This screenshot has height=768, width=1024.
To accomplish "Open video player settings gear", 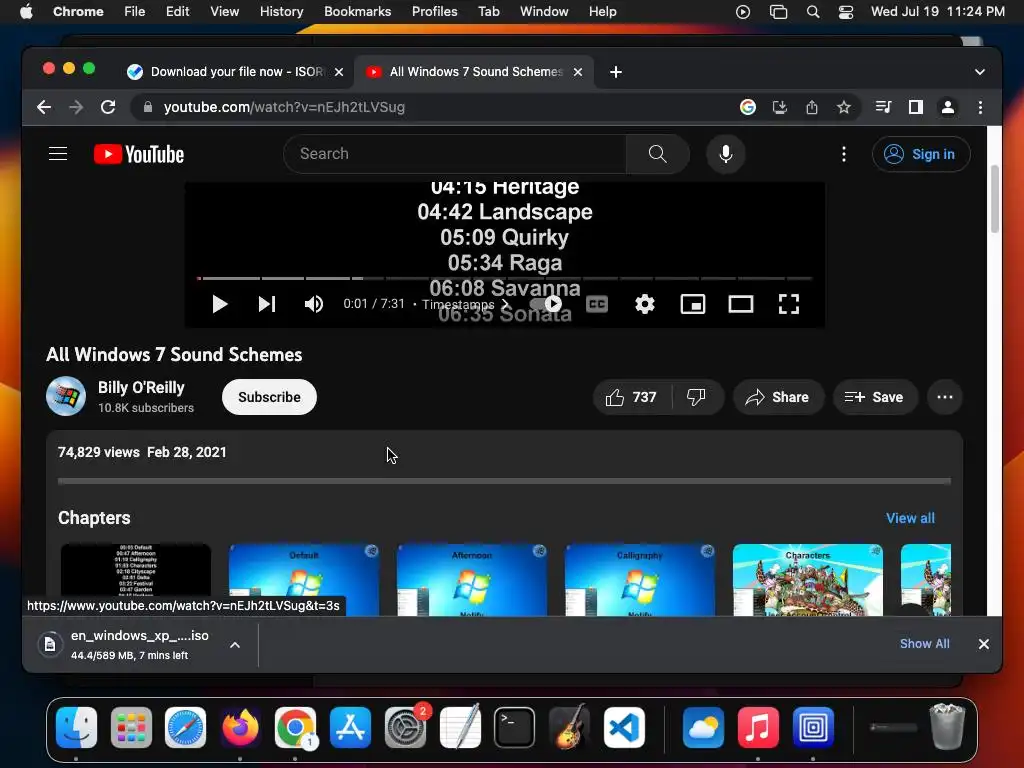I will click(645, 304).
